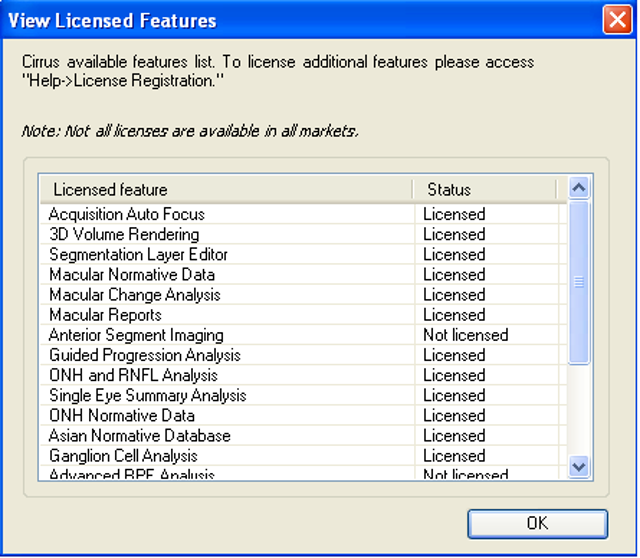Click Licensed status for Asian Normative Database

point(454,436)
